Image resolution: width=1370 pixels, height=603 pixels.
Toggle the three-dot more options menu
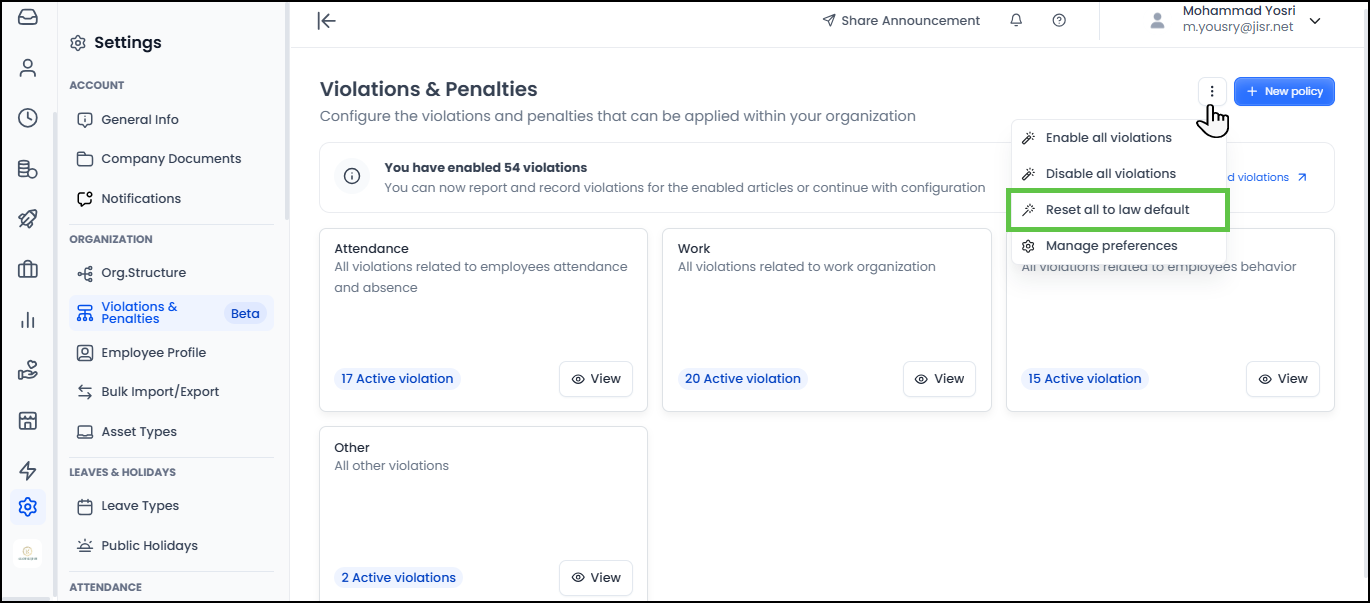[x=1212, y=91]
